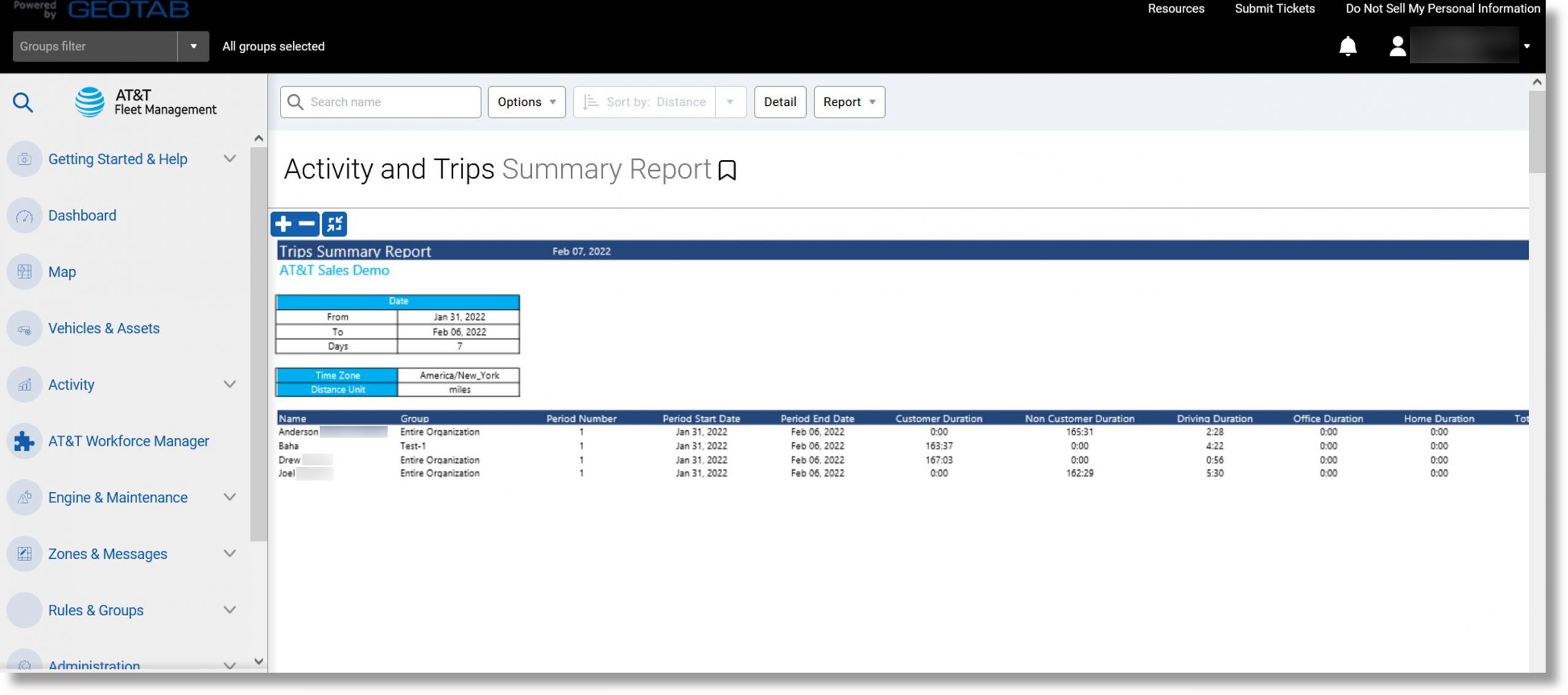Image resolution: width=1568 pixels, height=695 pixels.
Task: Click the Workforce Manager puzzle icon
Action: pos(24,441)
